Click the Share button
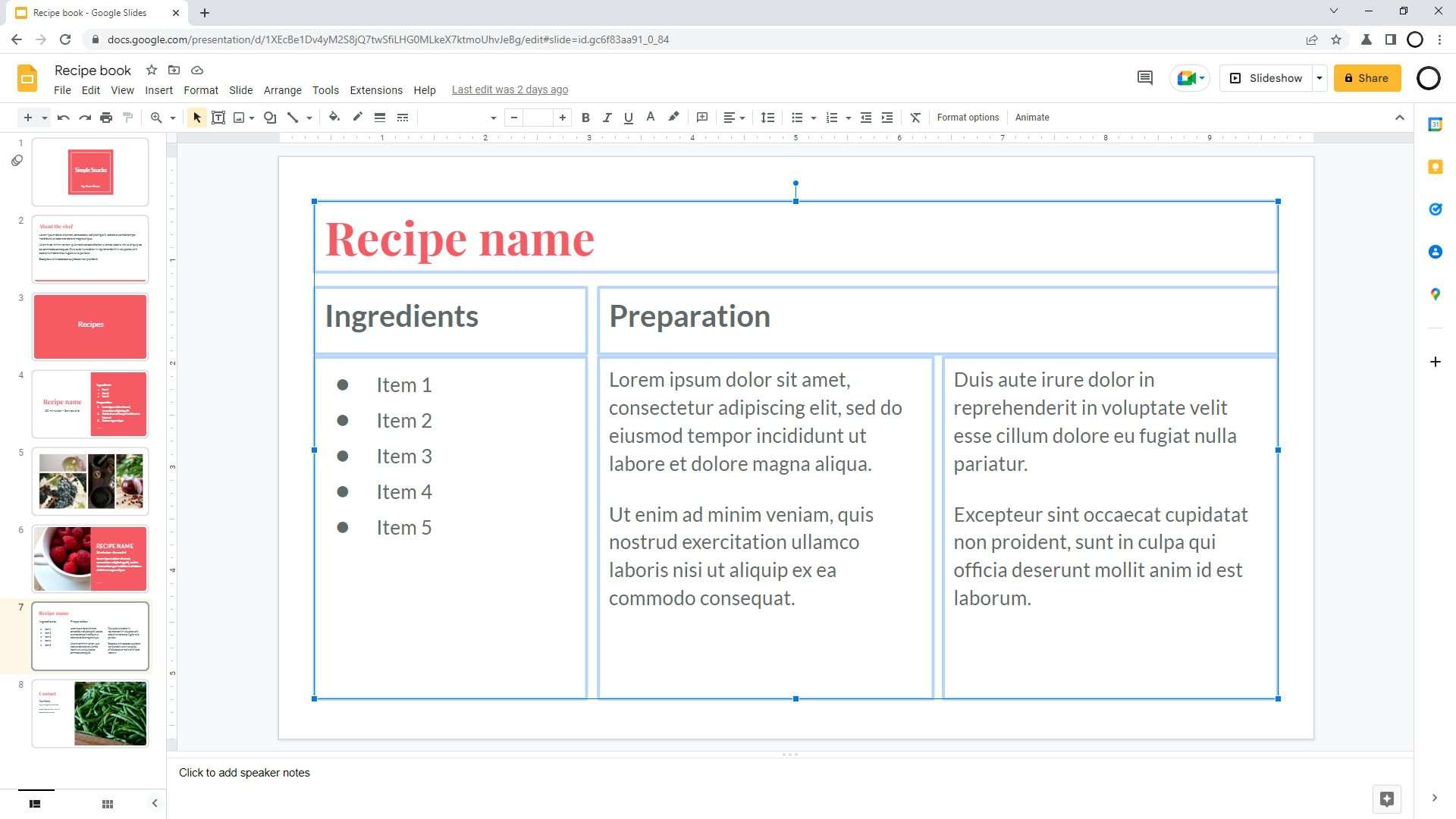1456x819 pixels. coord(1367,78)
